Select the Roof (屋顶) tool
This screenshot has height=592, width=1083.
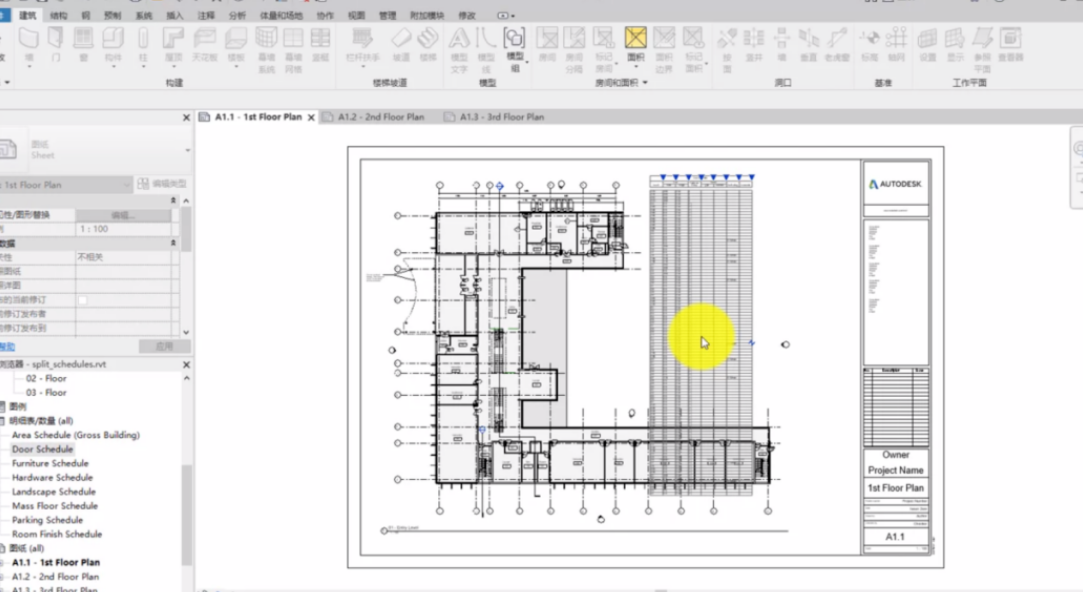pos(173,45)
